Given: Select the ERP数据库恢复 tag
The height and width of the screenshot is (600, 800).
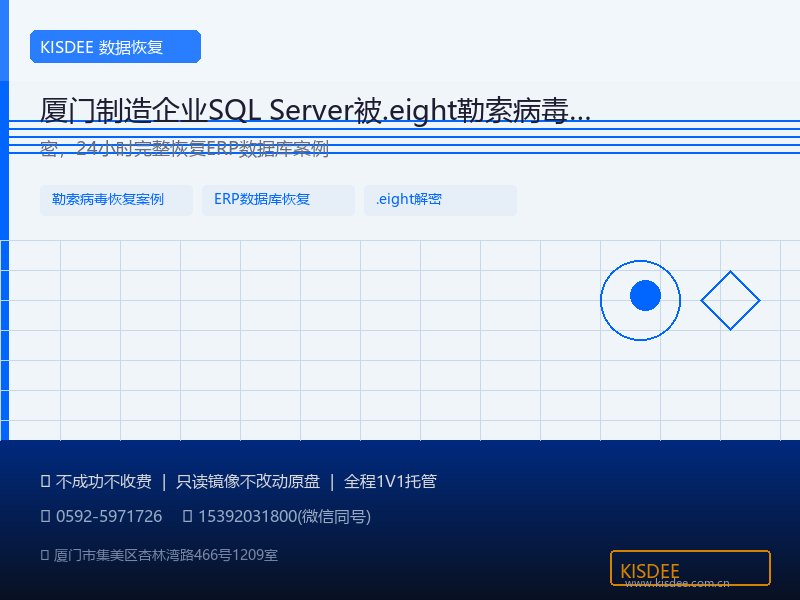Looking at the screenshot, I should [x=278, y=200].
